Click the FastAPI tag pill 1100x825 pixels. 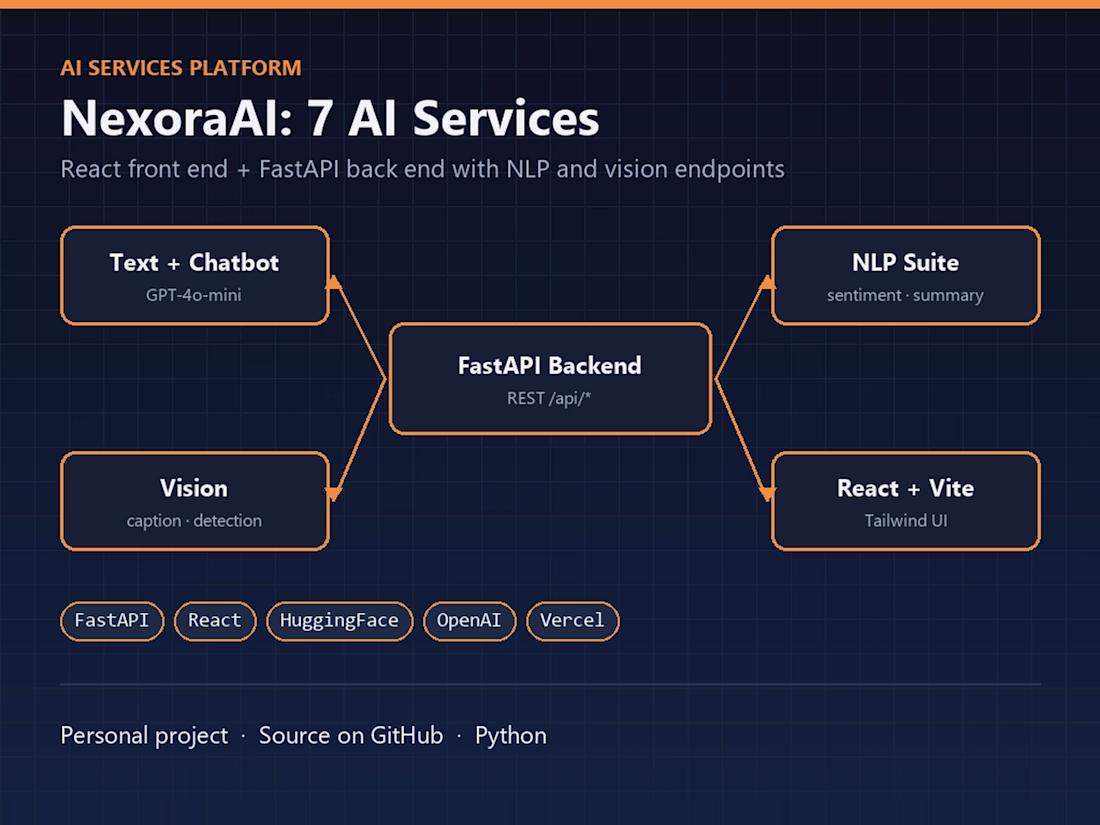tap(112, 621)
